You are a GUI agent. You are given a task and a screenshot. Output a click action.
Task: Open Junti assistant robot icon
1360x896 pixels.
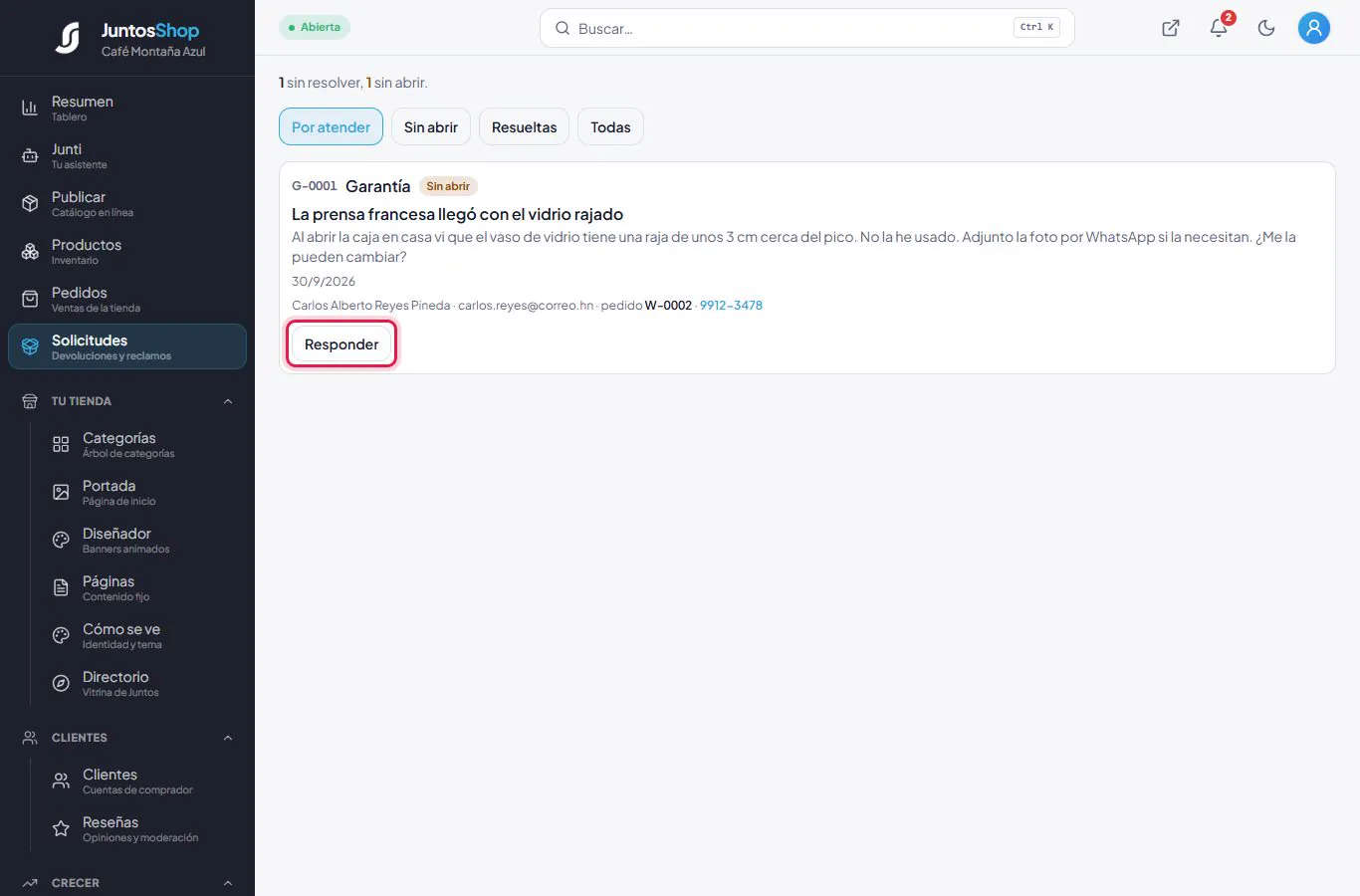(30, 155)
